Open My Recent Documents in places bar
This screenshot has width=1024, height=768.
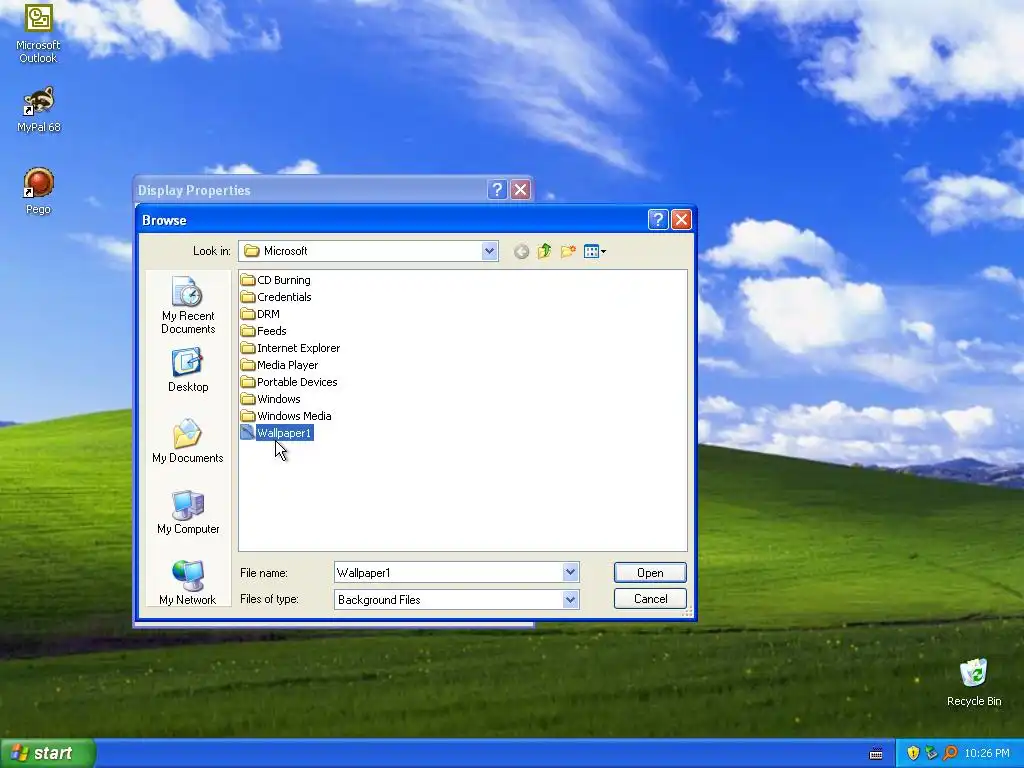pos(188,305)
